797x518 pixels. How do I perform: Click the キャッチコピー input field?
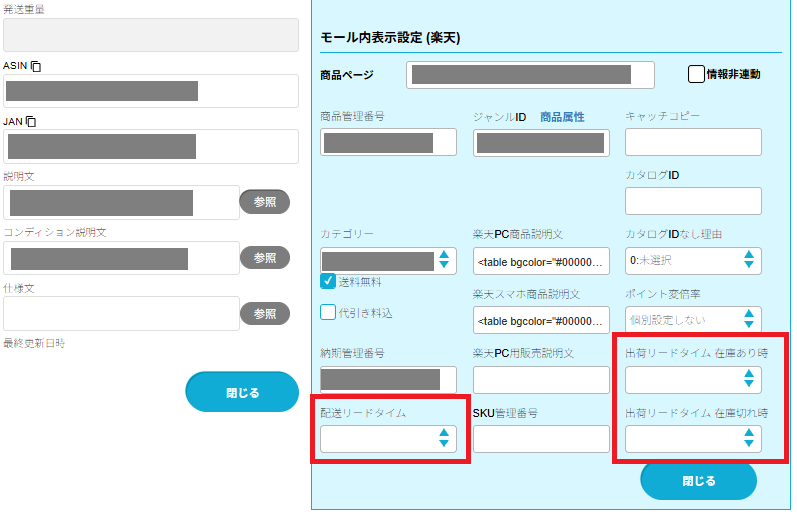[693, 142]
